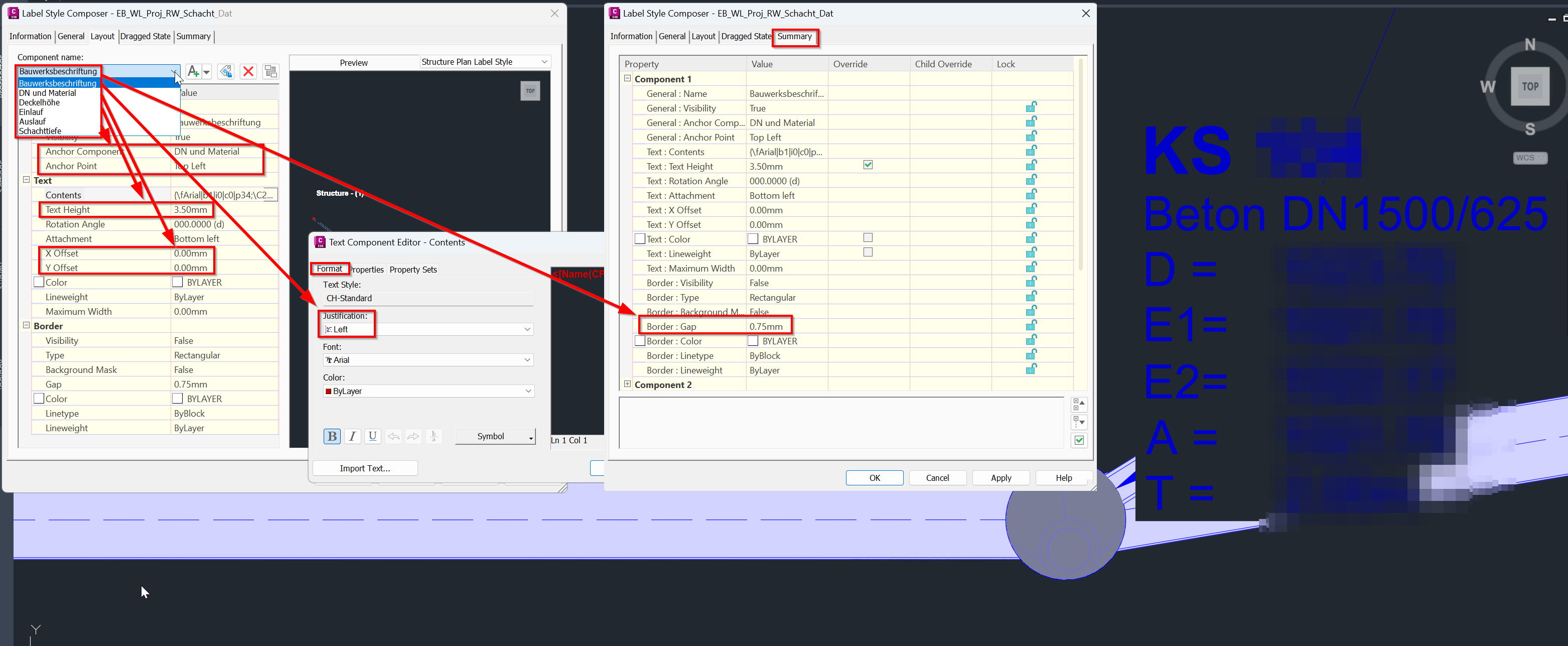1568x646 pixels.
Task: Switch to the Summary tab
Action: [x=795, y=37]
